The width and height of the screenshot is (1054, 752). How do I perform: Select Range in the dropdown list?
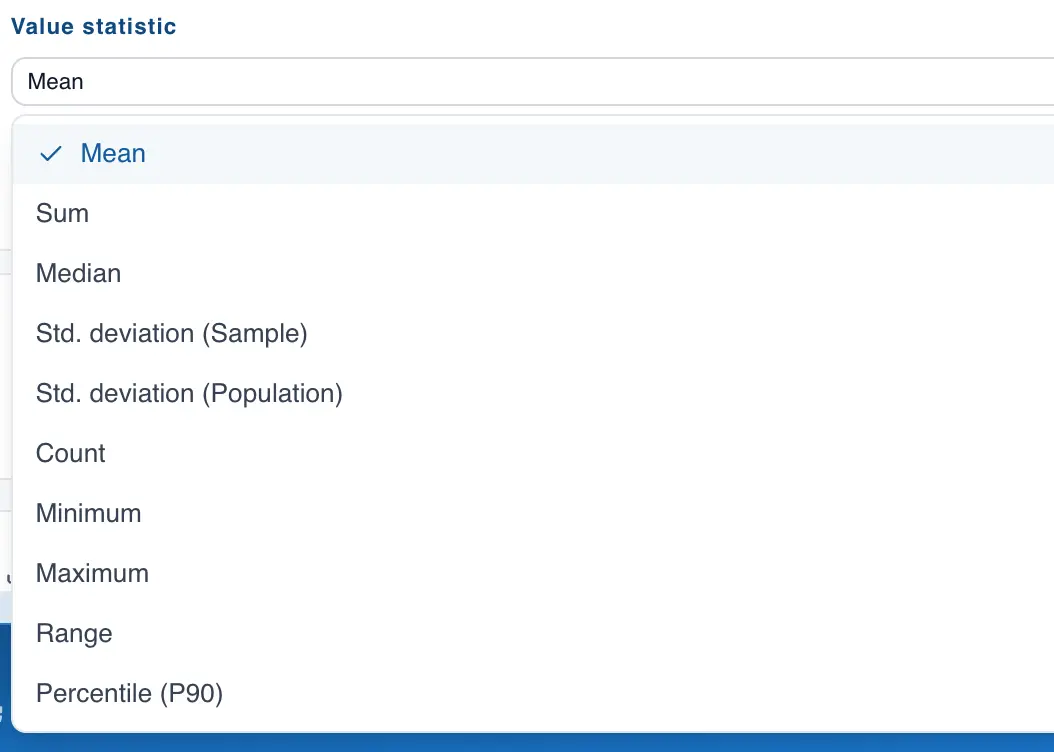point(74,634)
